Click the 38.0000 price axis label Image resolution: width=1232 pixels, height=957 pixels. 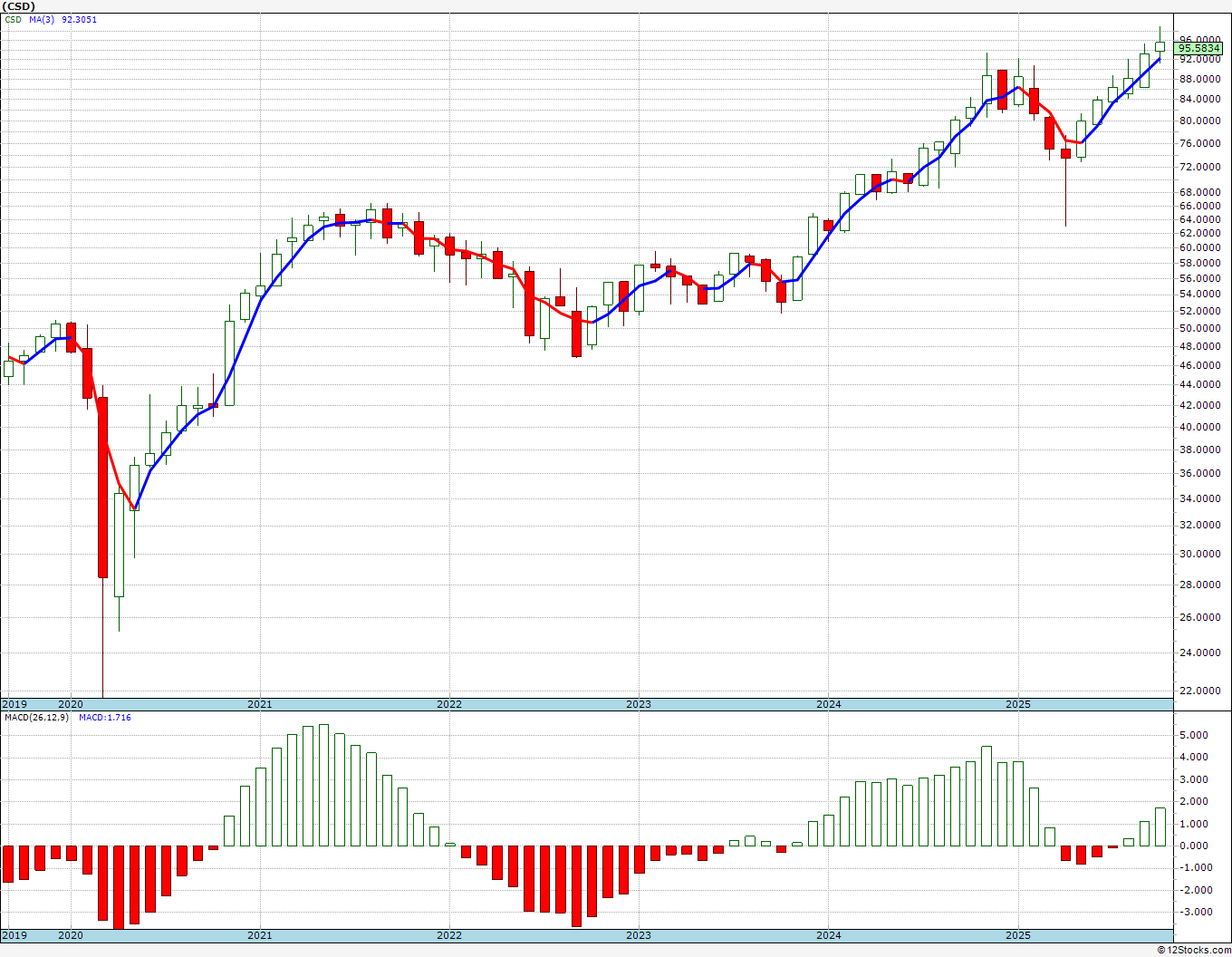coord(1201,449)
